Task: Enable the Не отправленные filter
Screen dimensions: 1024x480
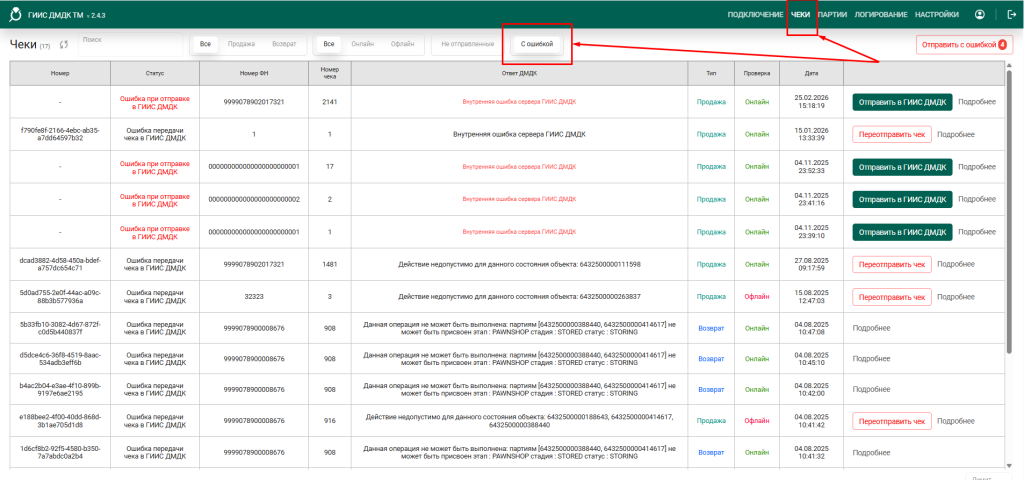Action: pyautogui.click(x=467, y=44)
